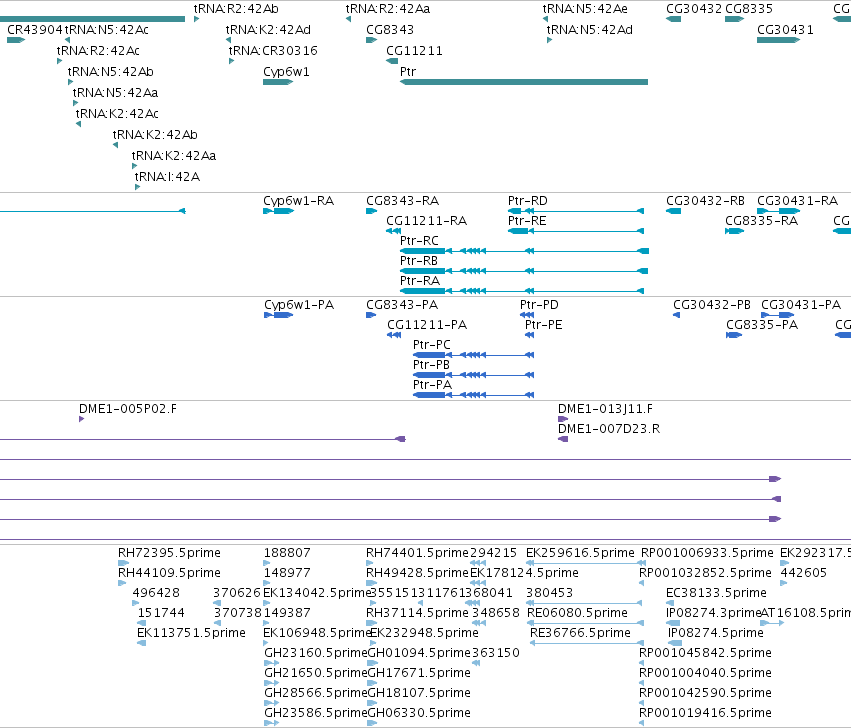The image size is (851, 728).
Task: Select the EC38133.5prime EST label
Action: tap(716, 593)
